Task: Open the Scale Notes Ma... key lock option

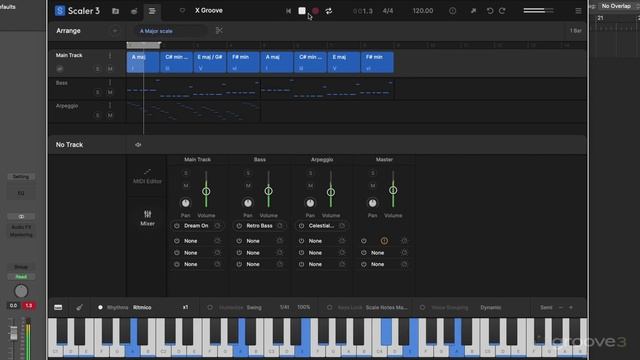Action: click(x=386, y=307)
